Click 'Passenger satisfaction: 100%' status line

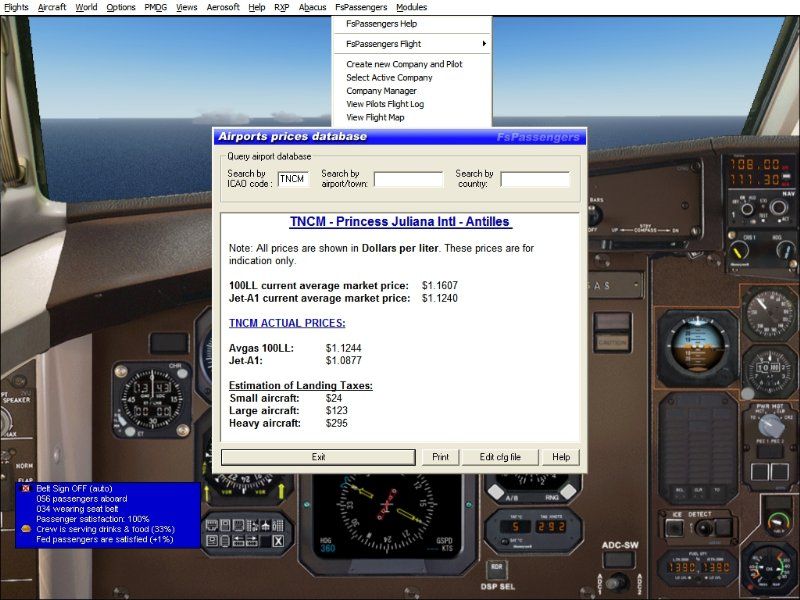point(92,519)
